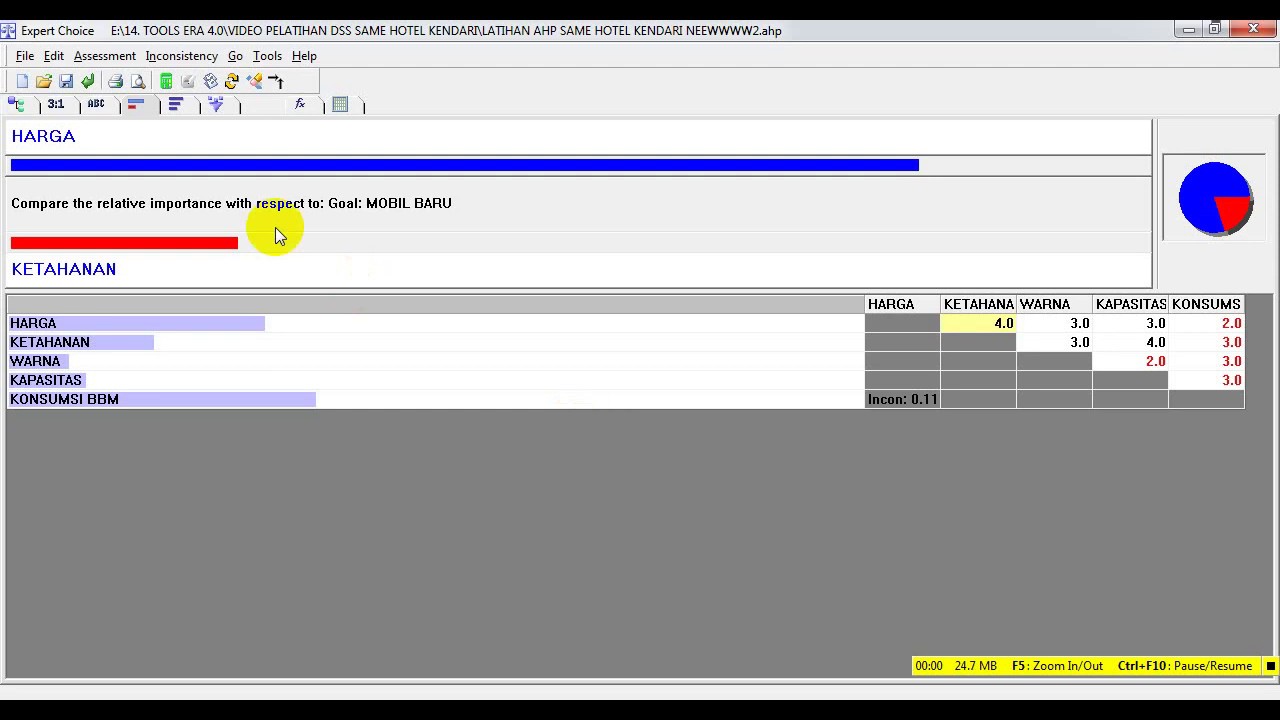Click the recorder yellow stop square

click(1270, 666)
